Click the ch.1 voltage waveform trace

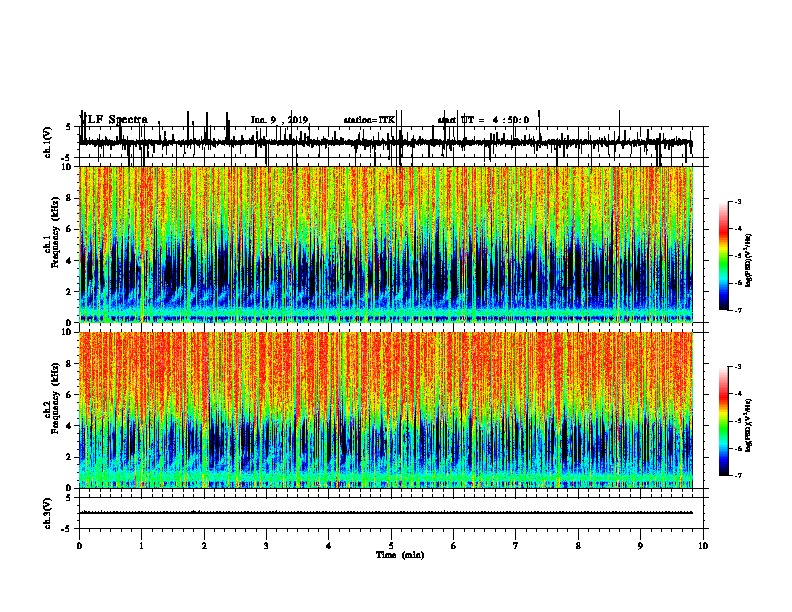[386, 143]
